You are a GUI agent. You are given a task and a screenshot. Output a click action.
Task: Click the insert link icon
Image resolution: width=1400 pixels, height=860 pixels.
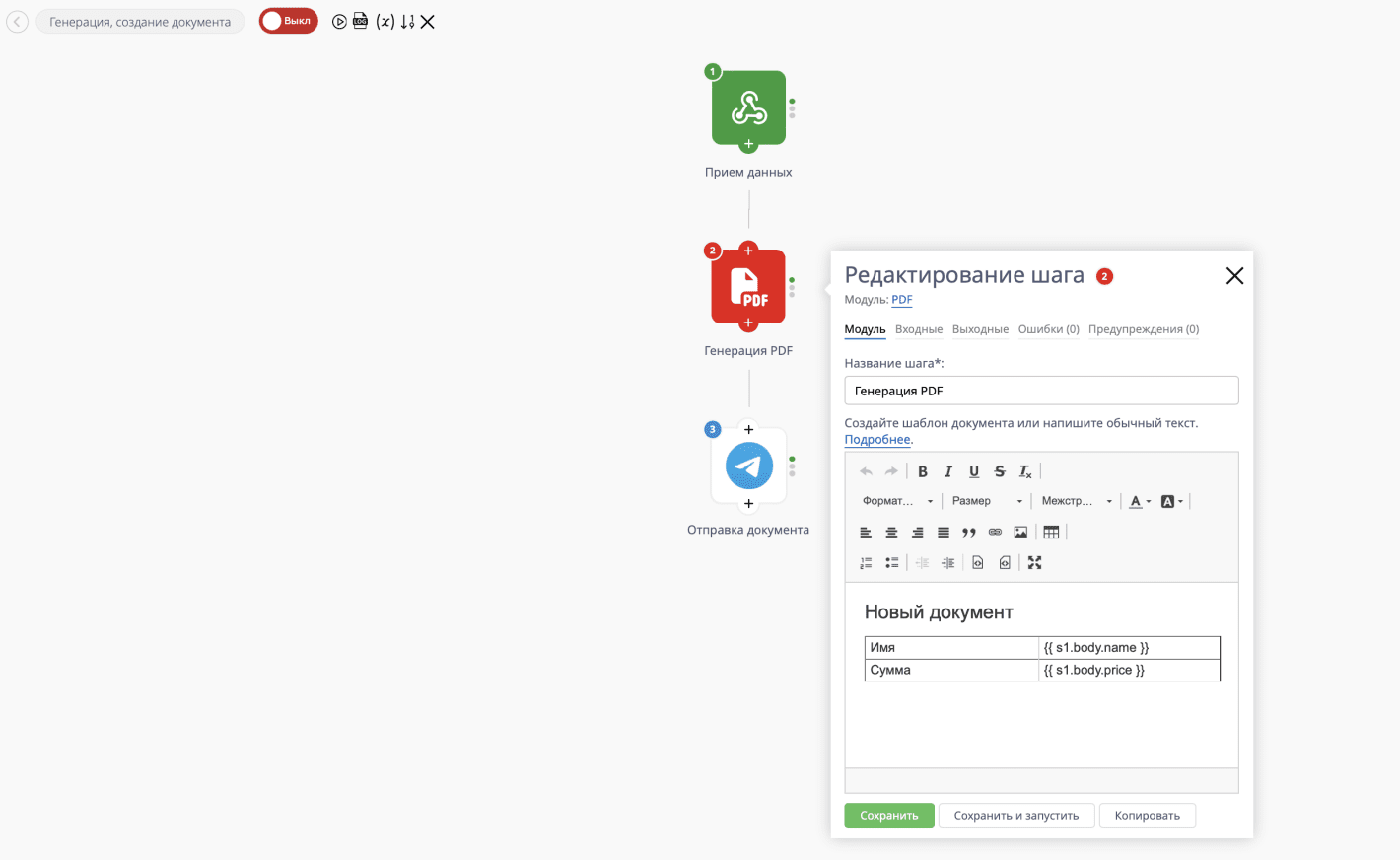point(995,533)
